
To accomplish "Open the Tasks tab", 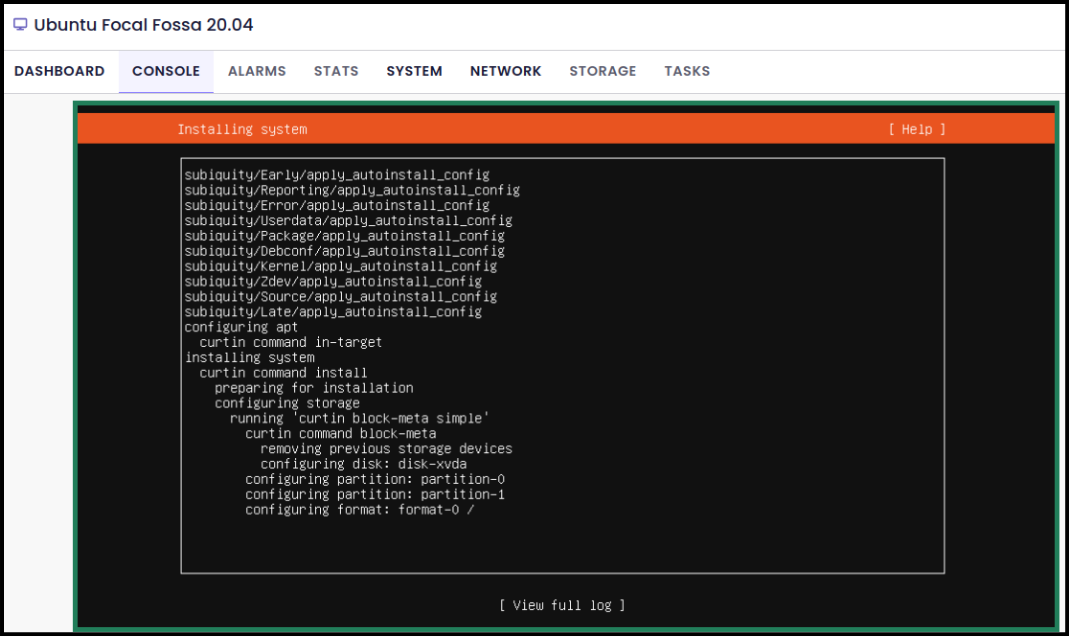I will coord(687,71).
